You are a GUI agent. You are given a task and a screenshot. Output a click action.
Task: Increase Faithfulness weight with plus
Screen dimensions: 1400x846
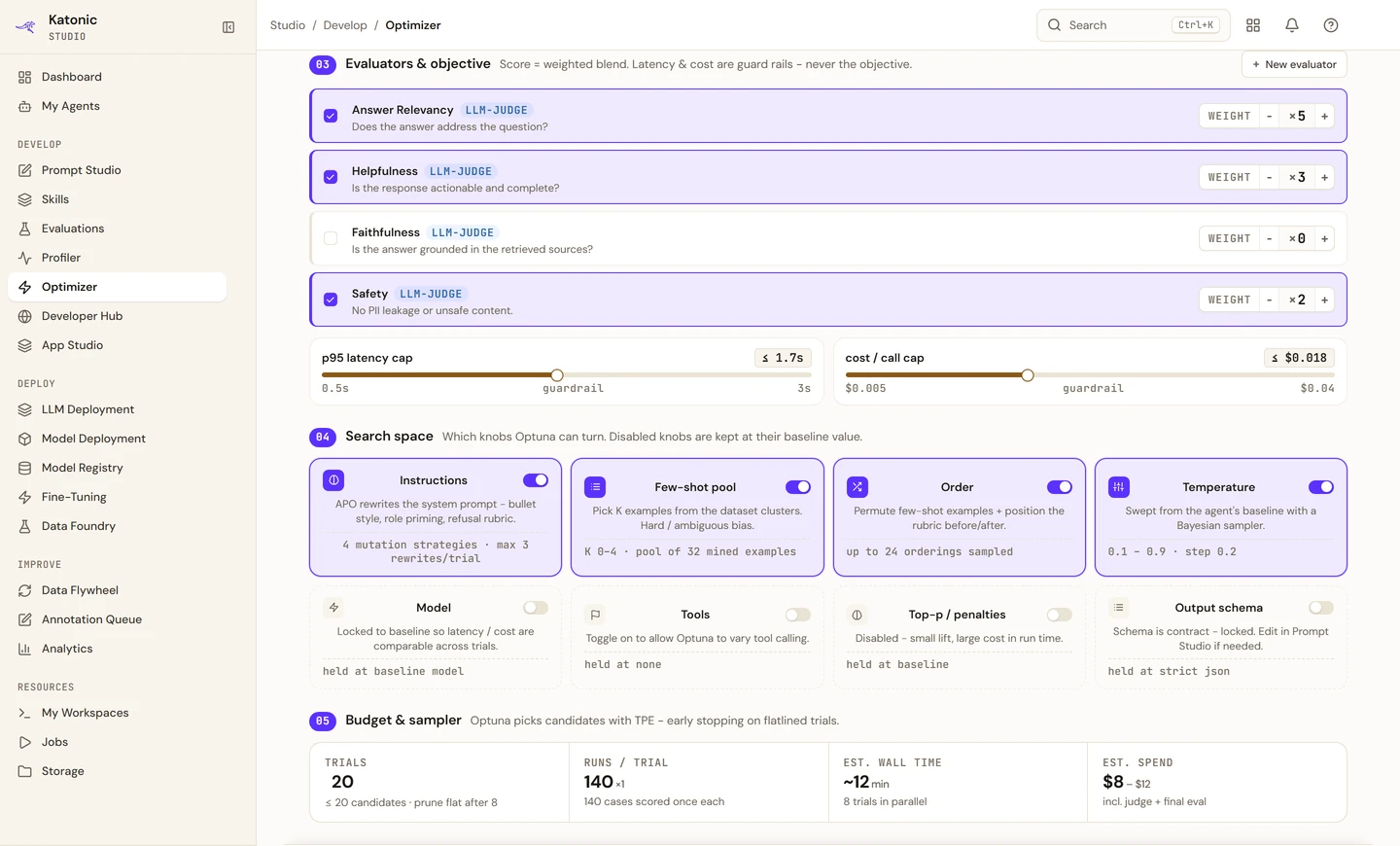(1324, 238)
